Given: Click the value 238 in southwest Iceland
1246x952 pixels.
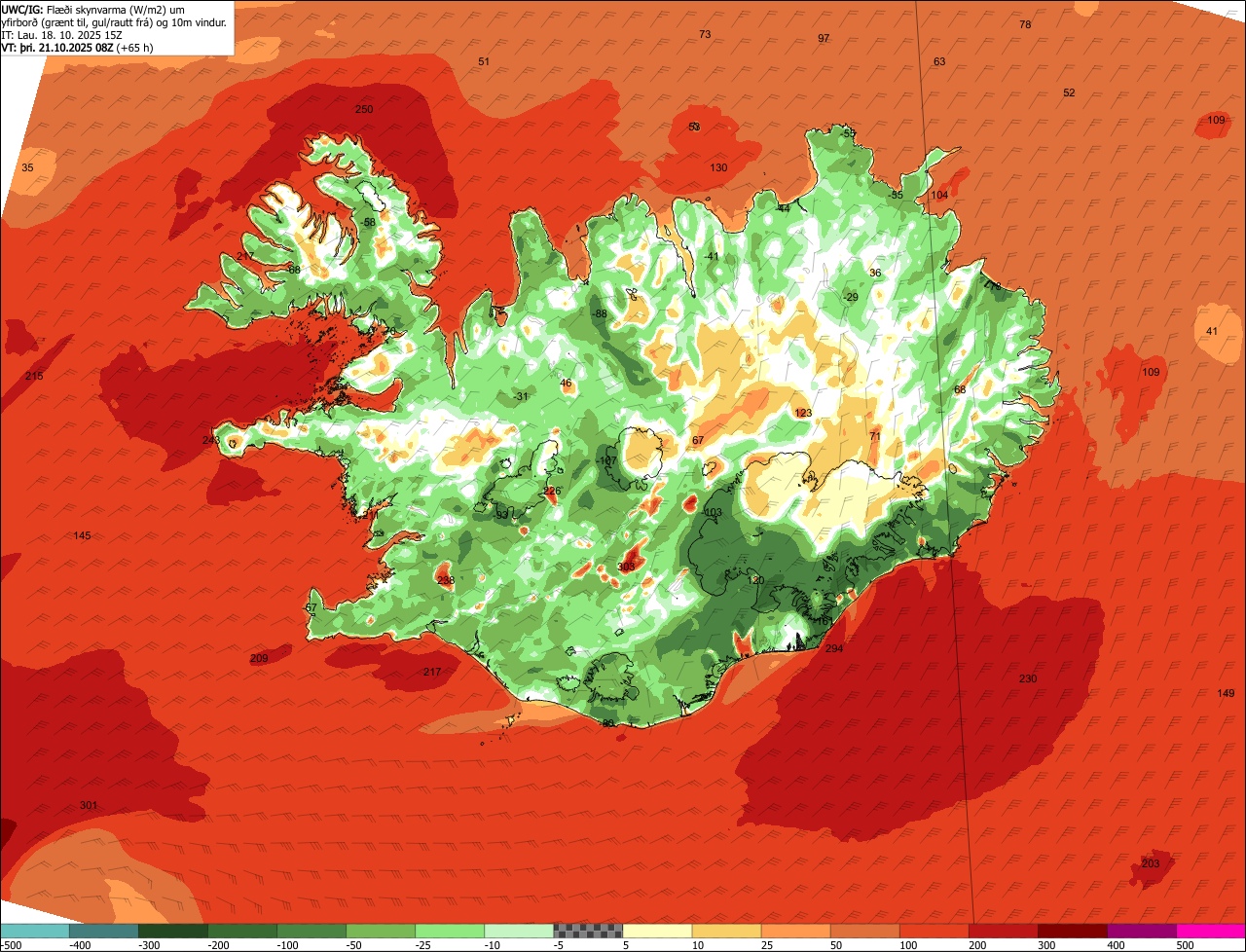Looking at the screenshot, I should (x=446, y=580).
